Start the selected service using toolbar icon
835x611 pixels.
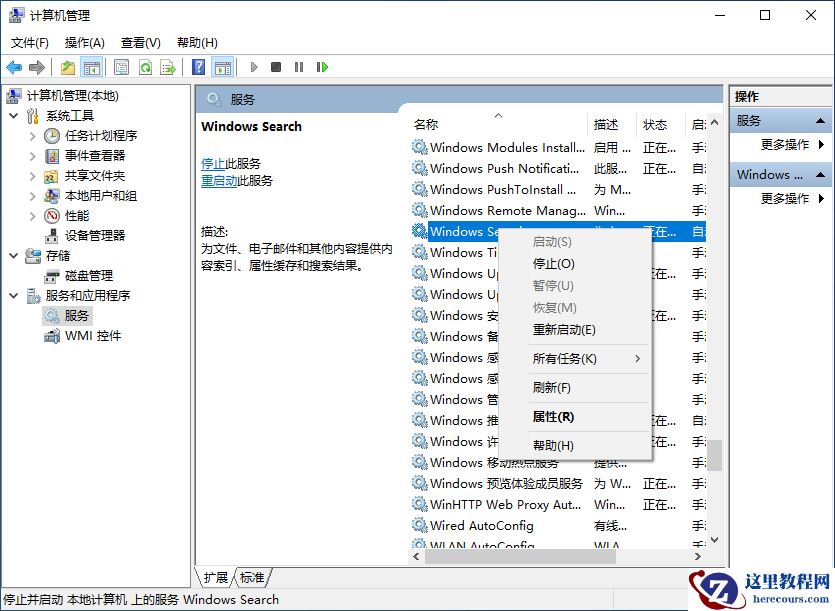[252, 67]
